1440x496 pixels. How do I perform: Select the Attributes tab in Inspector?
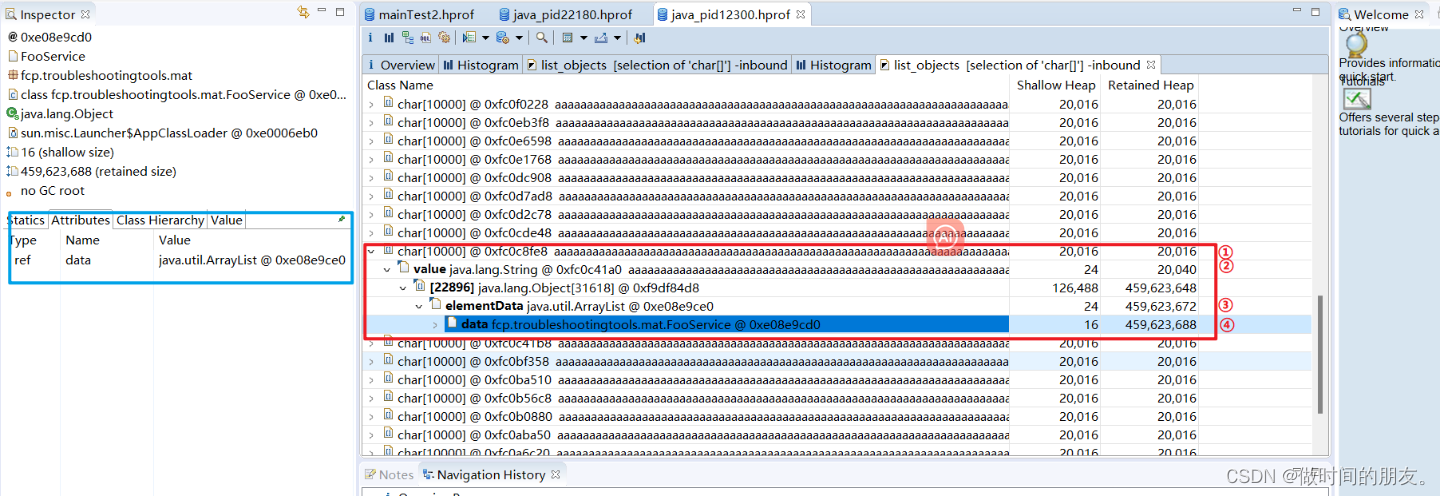(x=80, y=220)
